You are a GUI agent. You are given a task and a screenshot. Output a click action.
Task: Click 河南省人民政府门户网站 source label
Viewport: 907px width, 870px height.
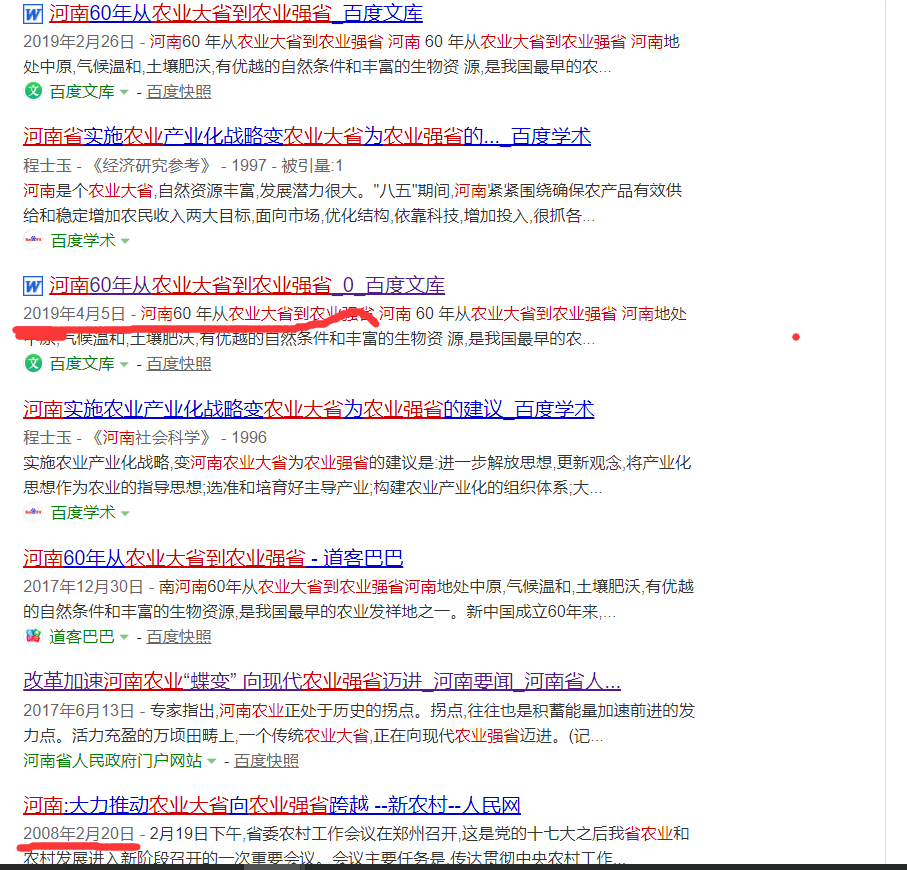(x=113, y=761)
